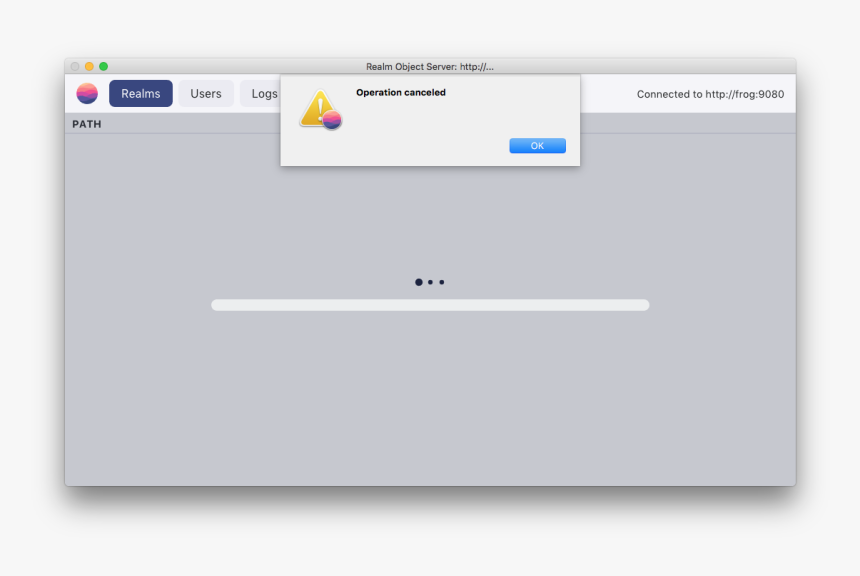
Task: Maximize the window with the green button
Action: (x=103, y=66)
